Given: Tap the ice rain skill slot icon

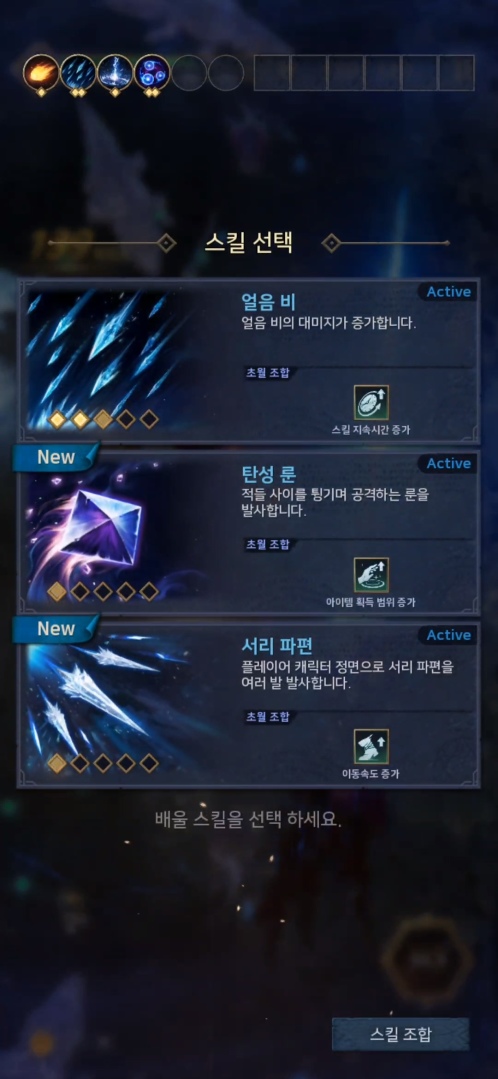Looking at the screenshot, I should [x=78, y=72].
